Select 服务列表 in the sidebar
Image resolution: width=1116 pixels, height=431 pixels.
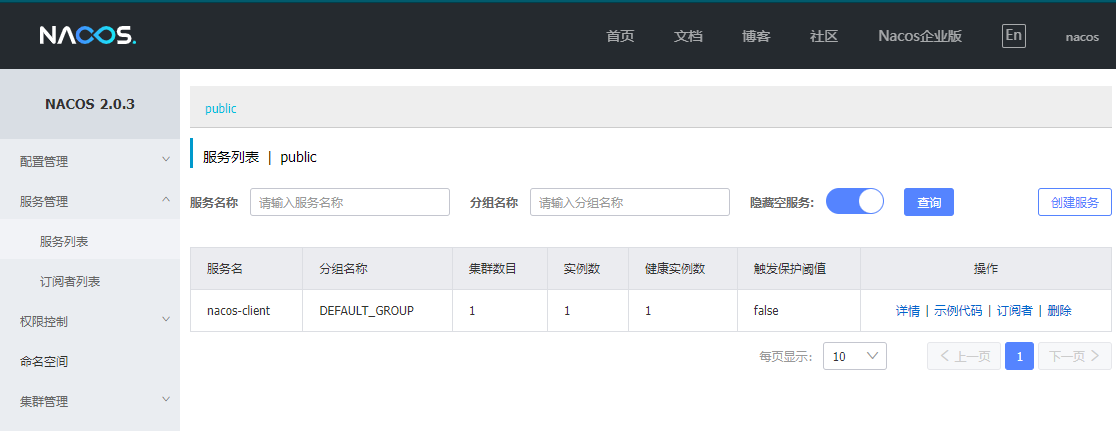pos(90,242)
